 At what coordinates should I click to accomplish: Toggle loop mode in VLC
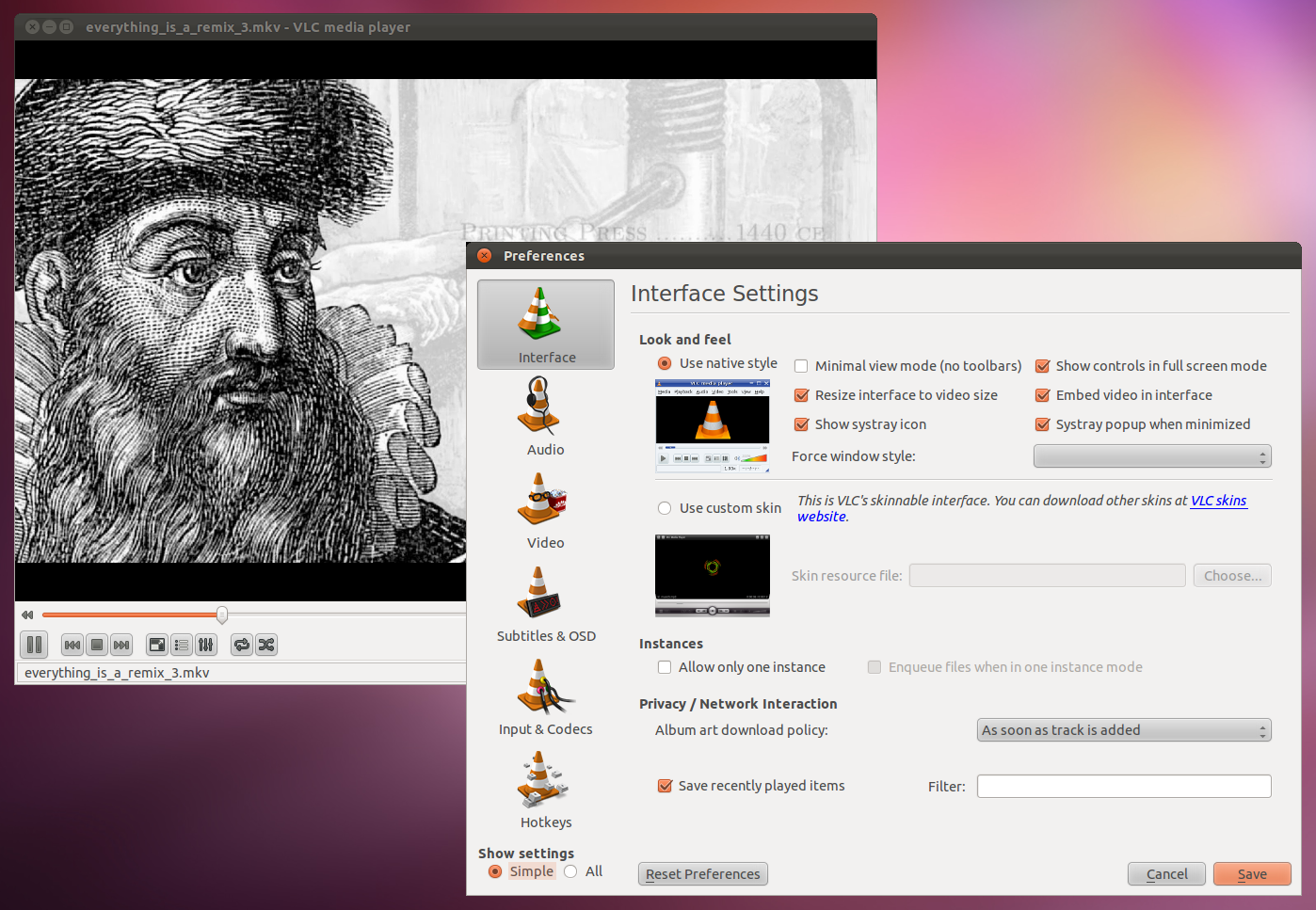pos(242,645)
